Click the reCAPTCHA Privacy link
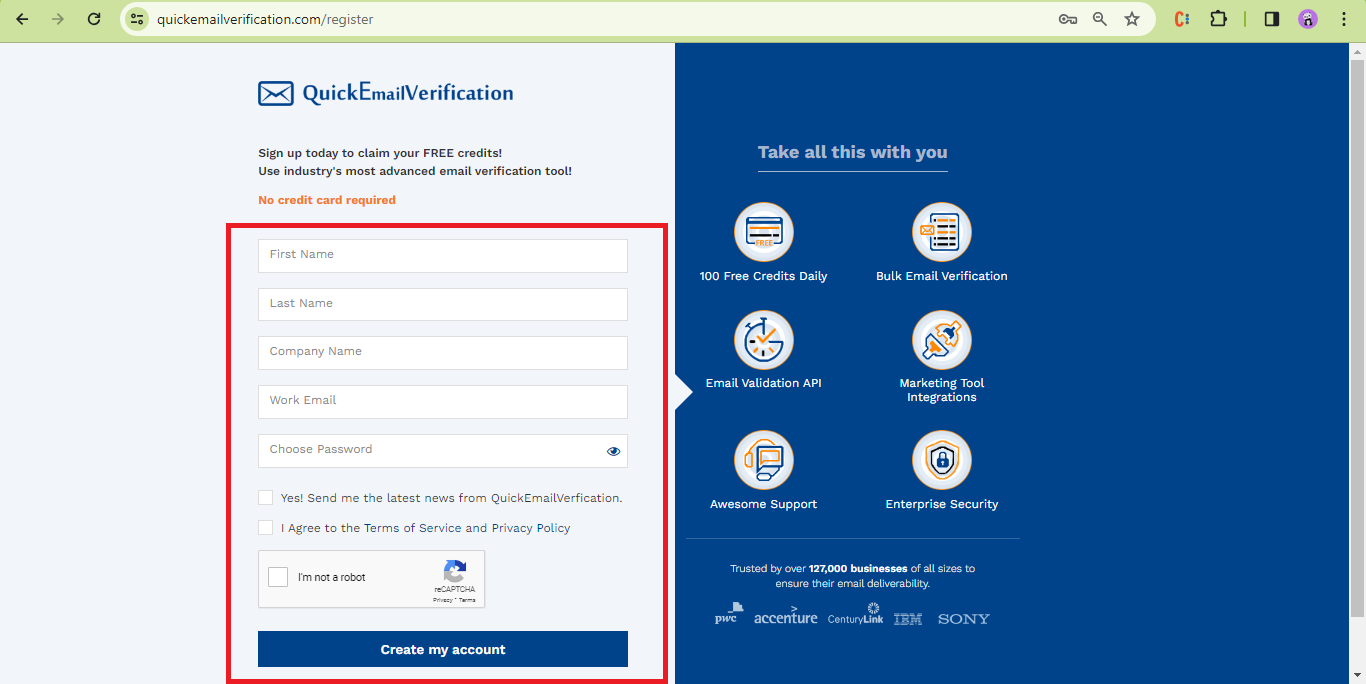The height and width of the screenshot is (684, 1366). 443,600
